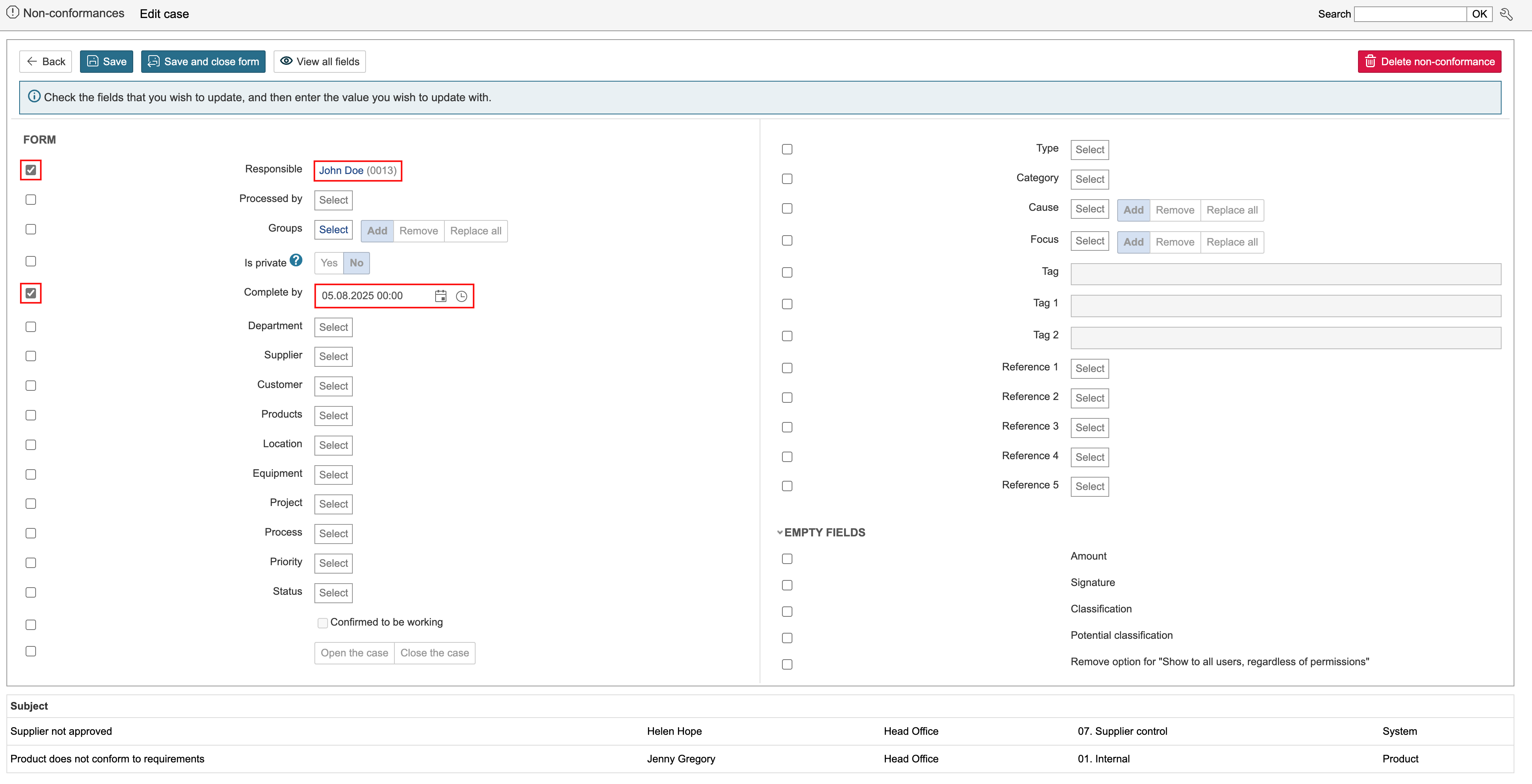The height and width of the screenshot is (784, 1532).
Task: Click the wrench settings icon
Action: tap(1506, 14)
